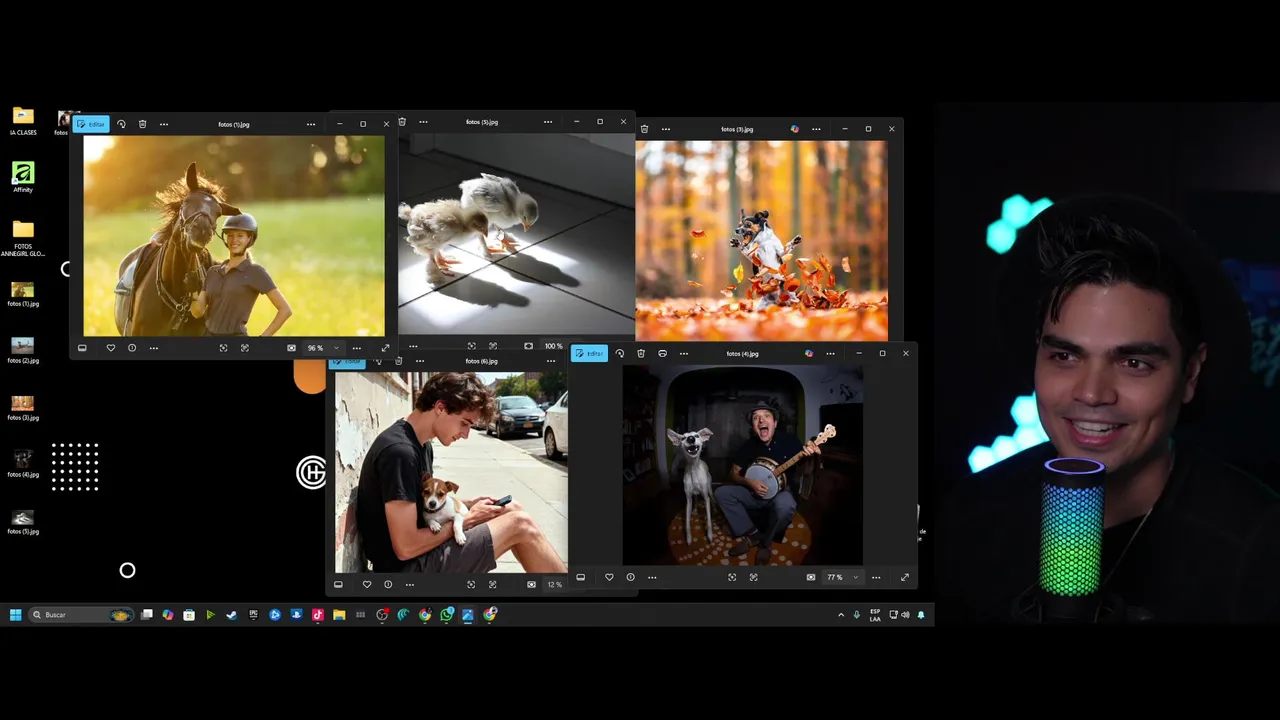Viewport: 1280px width, 720px height.
Task: Click the Buscar taskbar search box
Action: click(x=82, y=615)
